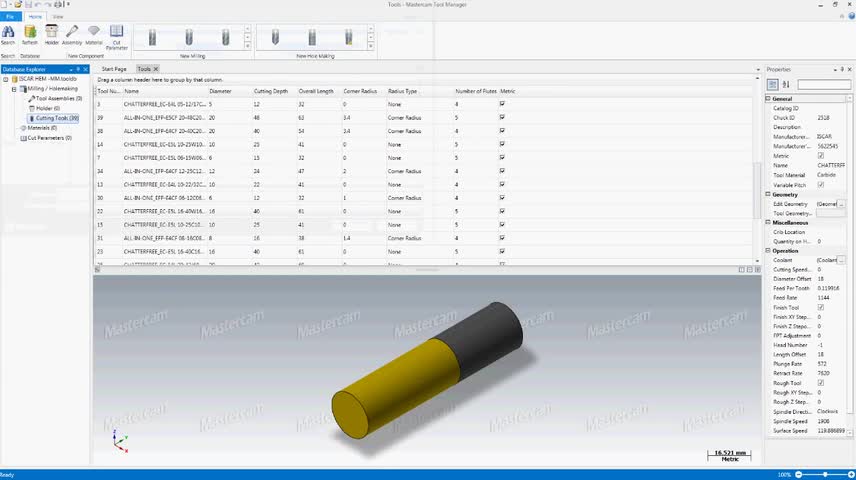Select second New Hole Making tool icon
The width and height of the screenshot is (856, 480).
point(312,37)
